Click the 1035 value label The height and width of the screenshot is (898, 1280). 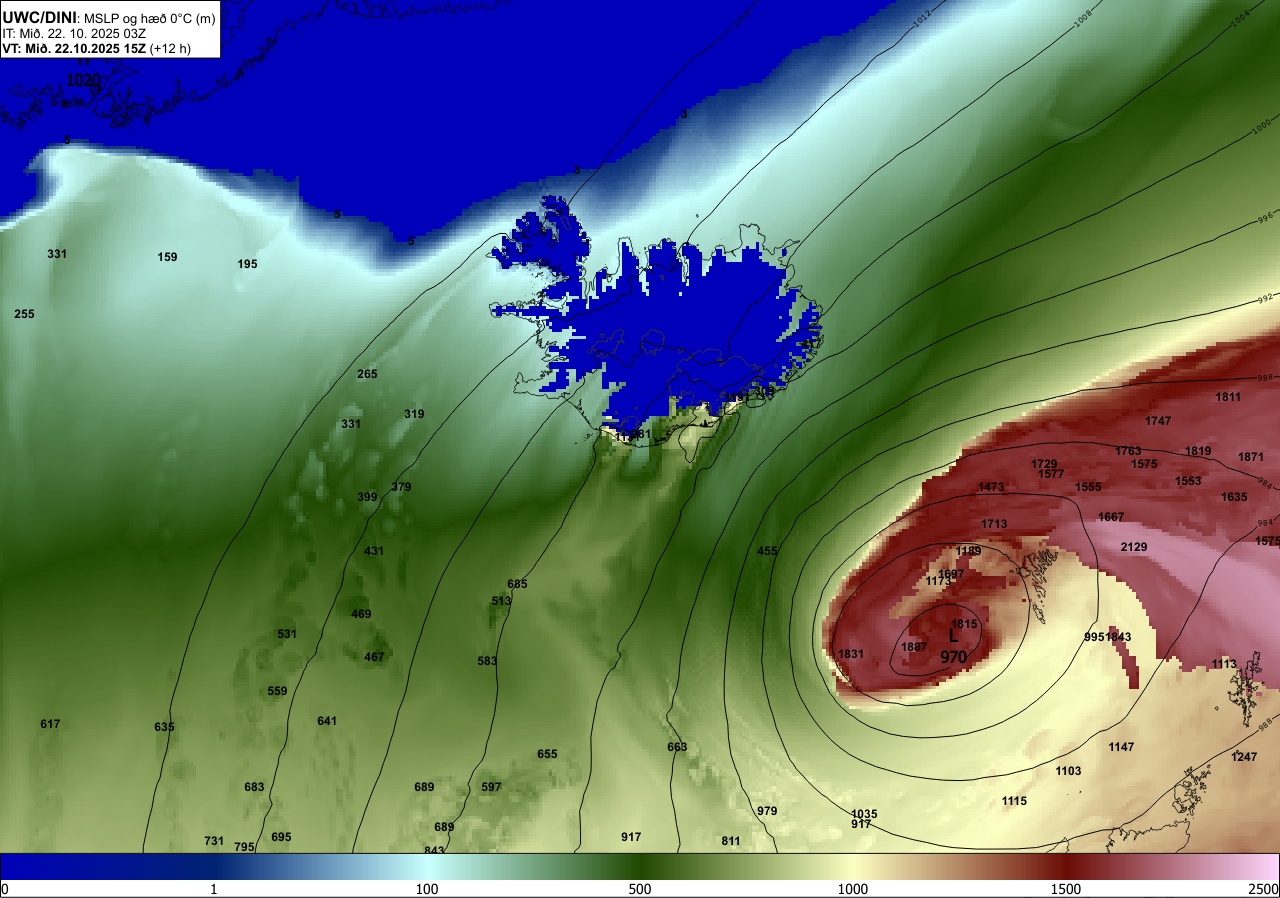(x=864, y=814)
